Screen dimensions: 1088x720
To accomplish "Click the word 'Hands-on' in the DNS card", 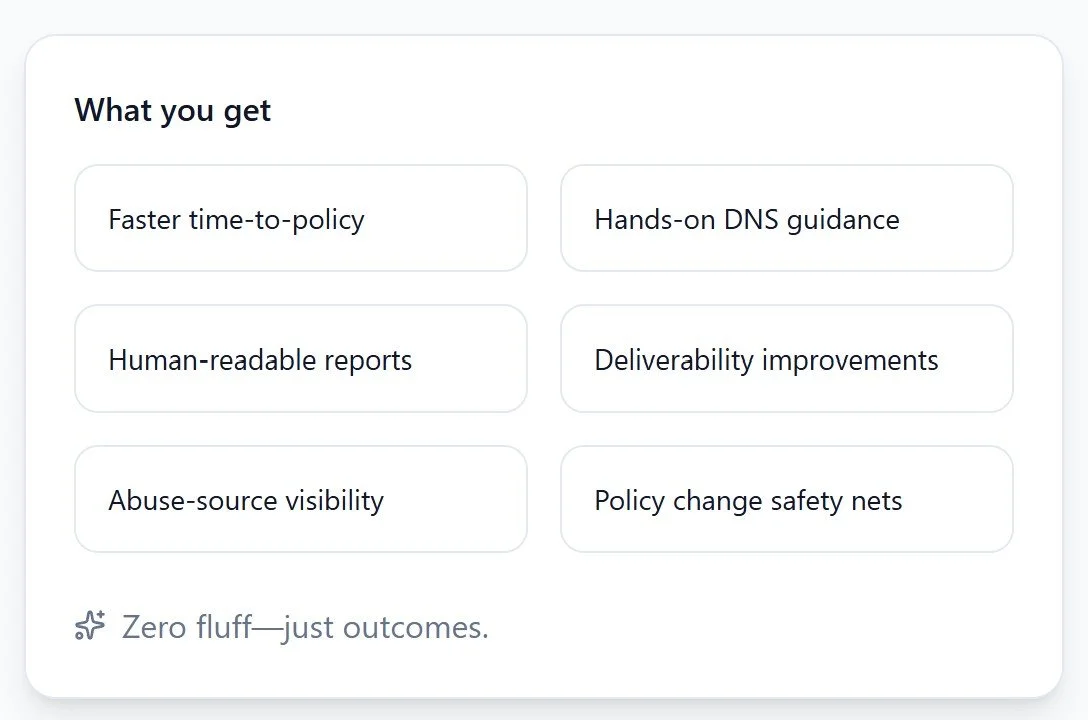I will coord(638,220).
